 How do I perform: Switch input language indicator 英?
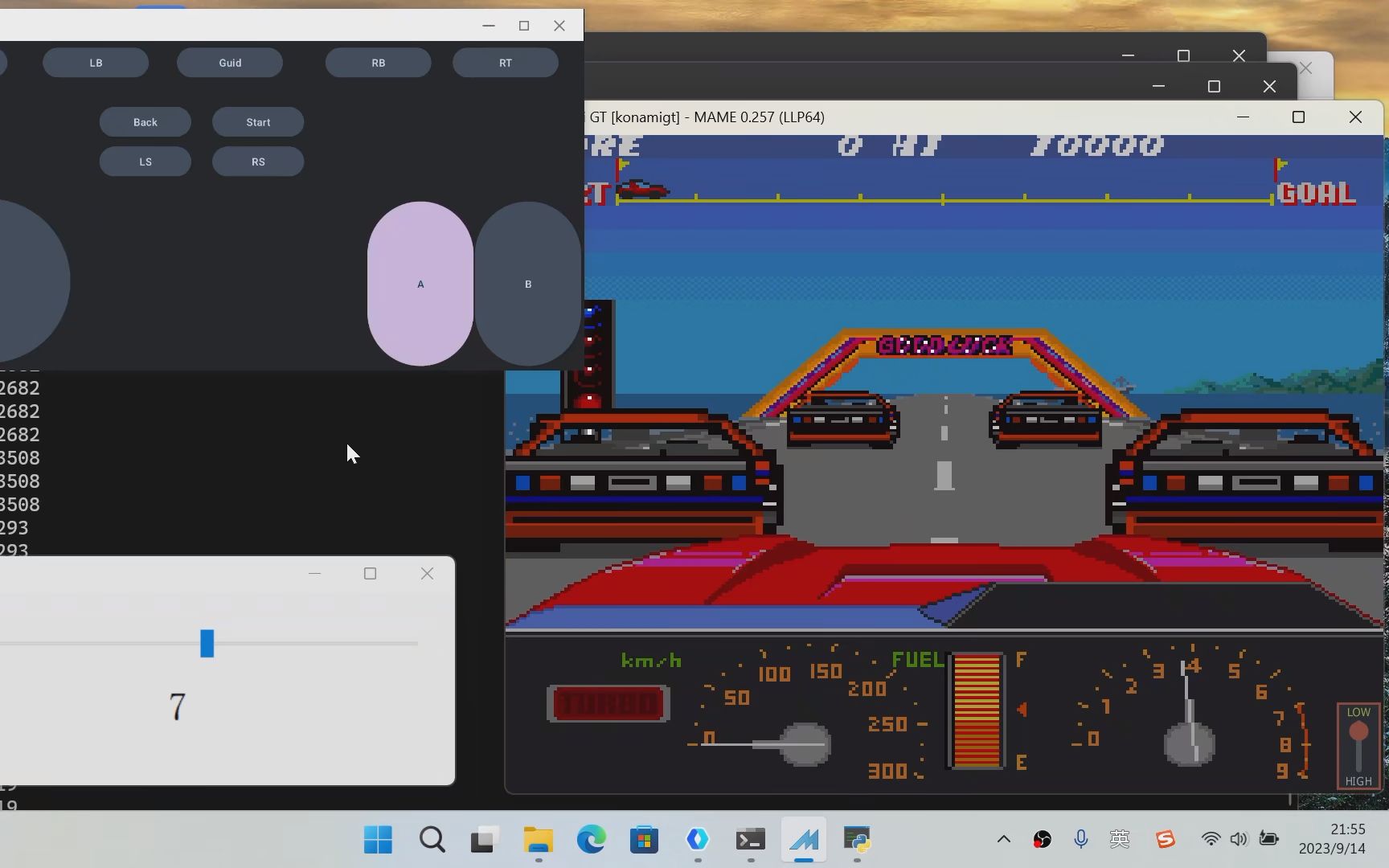coord(1120,839)
